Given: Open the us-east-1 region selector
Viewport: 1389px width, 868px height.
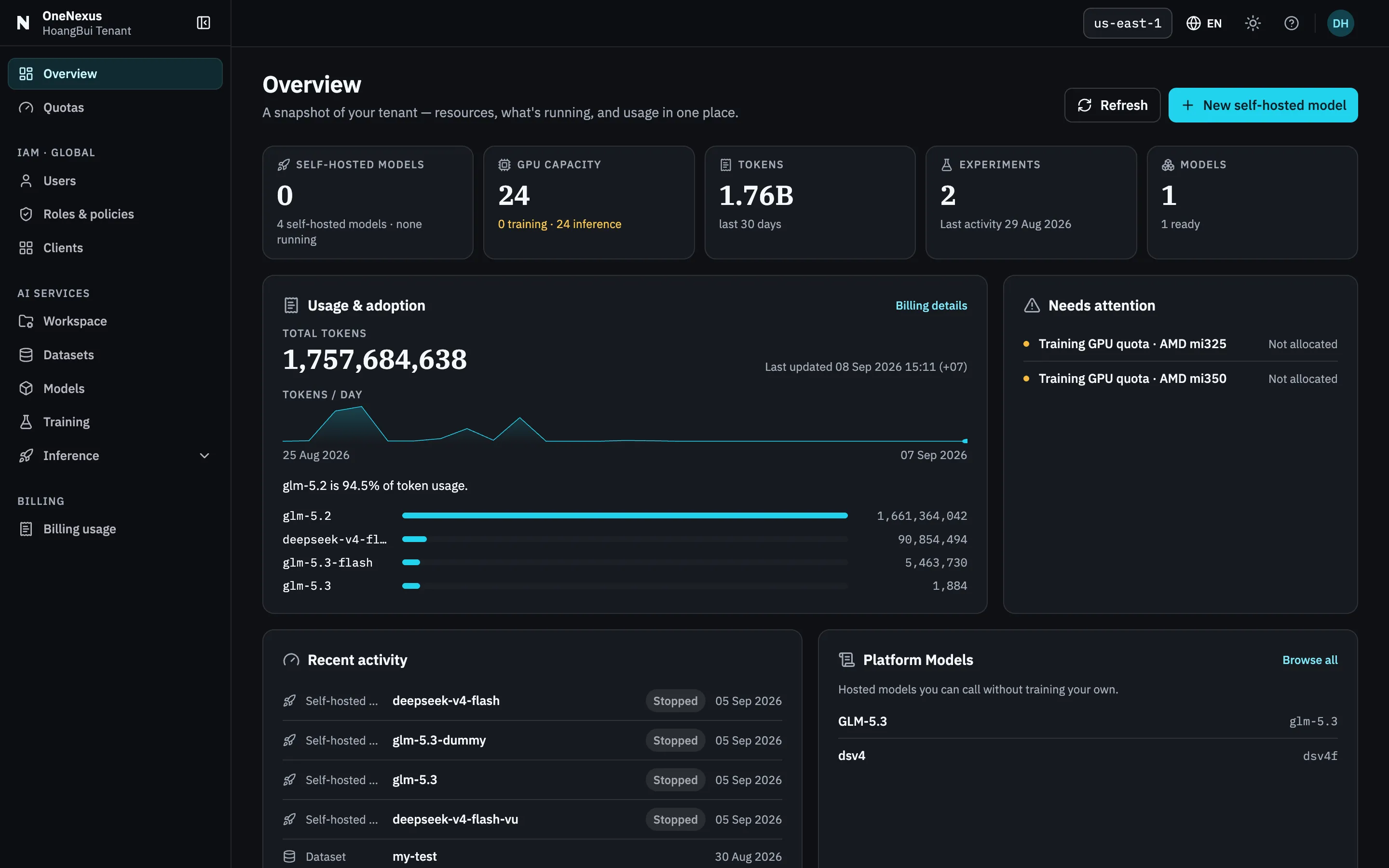Looking at the screenshot, I should [x=1127, y=24].
